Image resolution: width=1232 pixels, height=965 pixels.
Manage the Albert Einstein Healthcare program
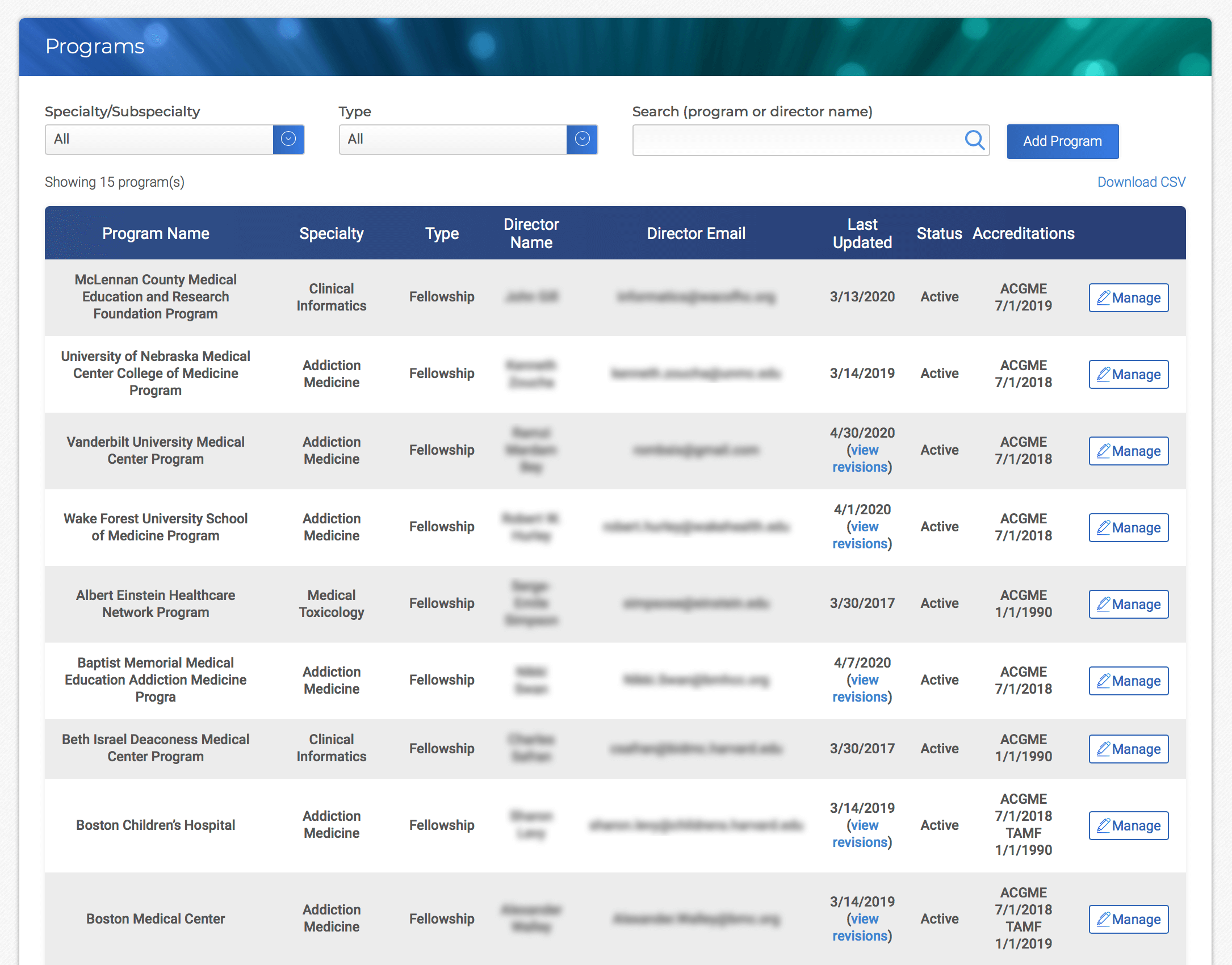click(1128, 604)
